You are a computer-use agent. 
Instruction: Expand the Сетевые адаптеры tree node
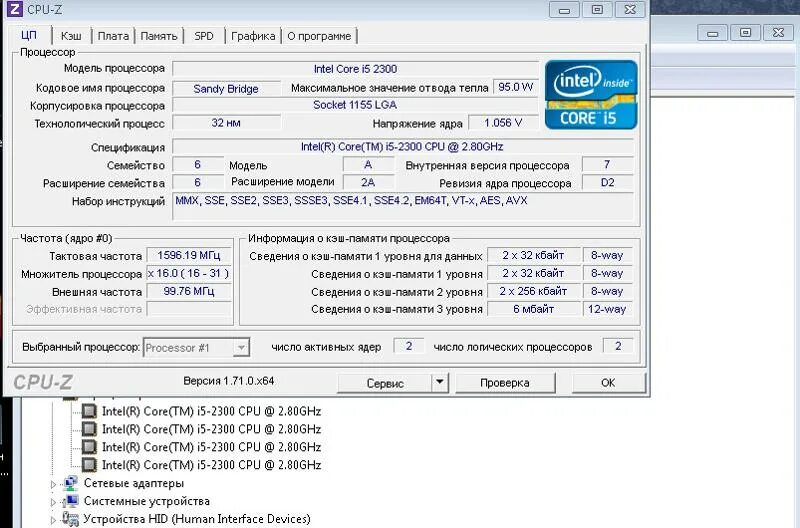point(53,484)
